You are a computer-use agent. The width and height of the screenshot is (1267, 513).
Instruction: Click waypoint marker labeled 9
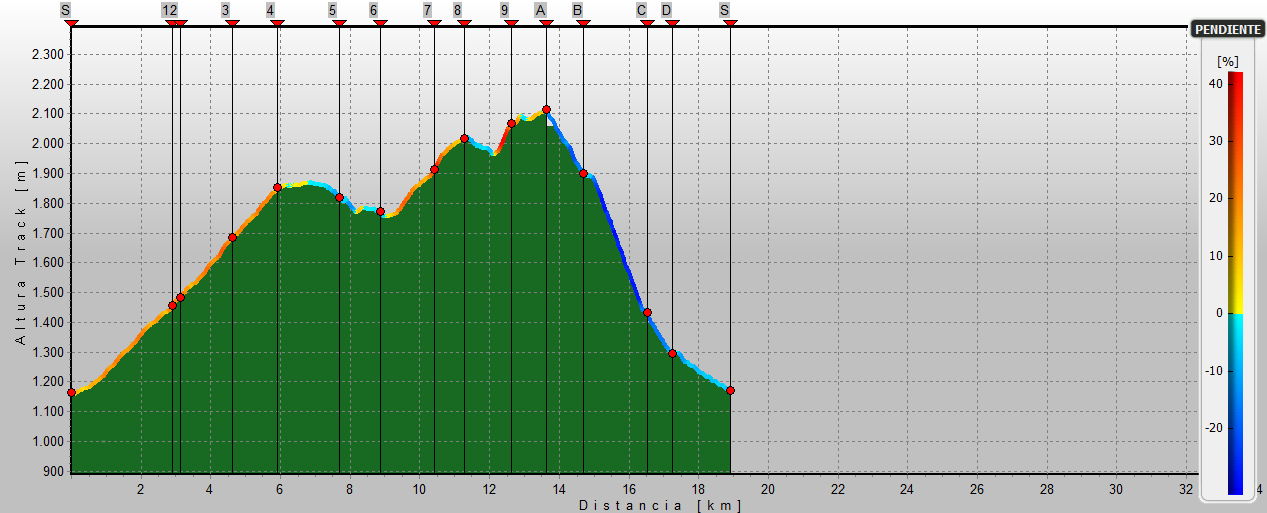click(x=504, y=10)
